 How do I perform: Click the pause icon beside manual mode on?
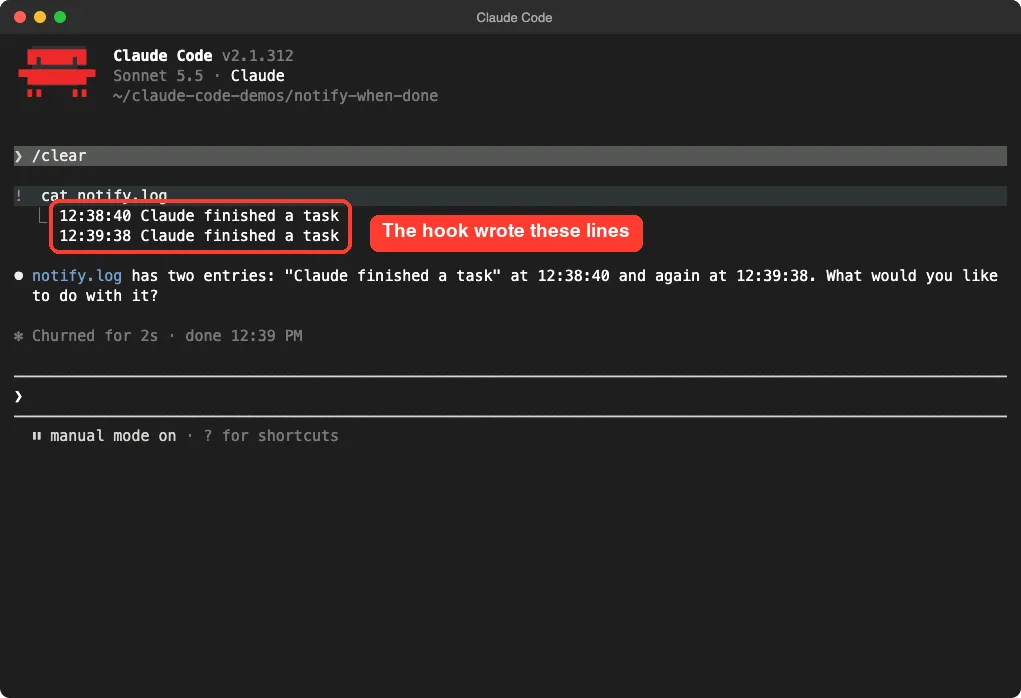pyautogui.click(x=36, y=436)
